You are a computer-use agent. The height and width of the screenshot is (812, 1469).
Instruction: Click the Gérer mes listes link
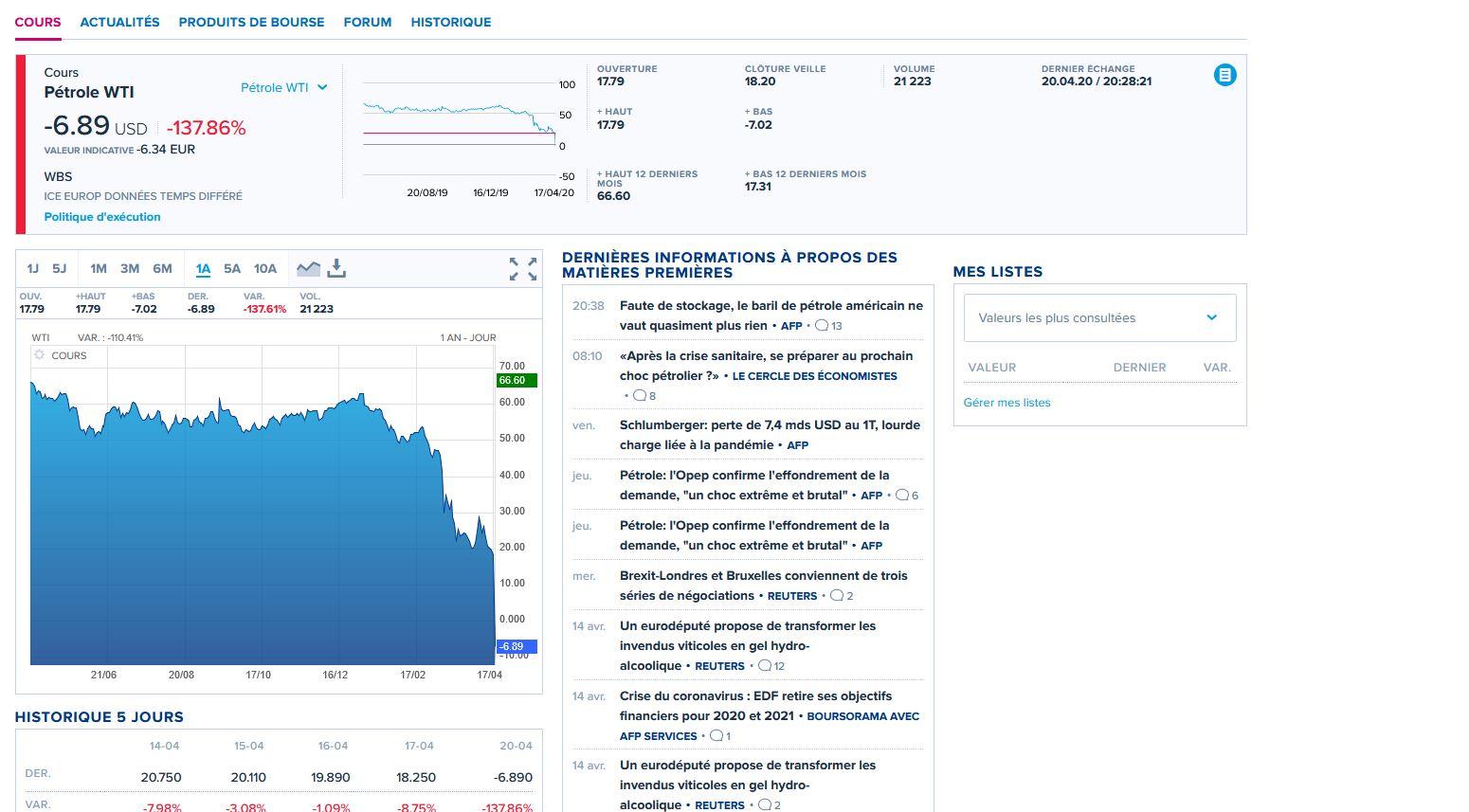pyautogui.click(x=1007, y=403)
